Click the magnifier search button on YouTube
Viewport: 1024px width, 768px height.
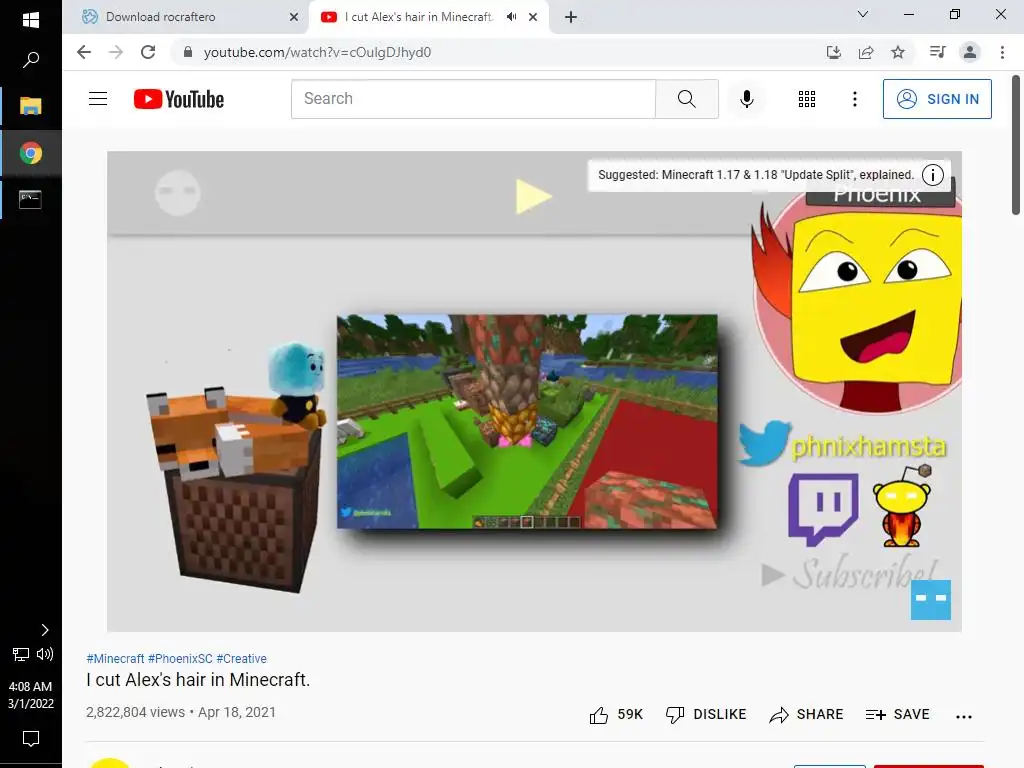[686, 99]
